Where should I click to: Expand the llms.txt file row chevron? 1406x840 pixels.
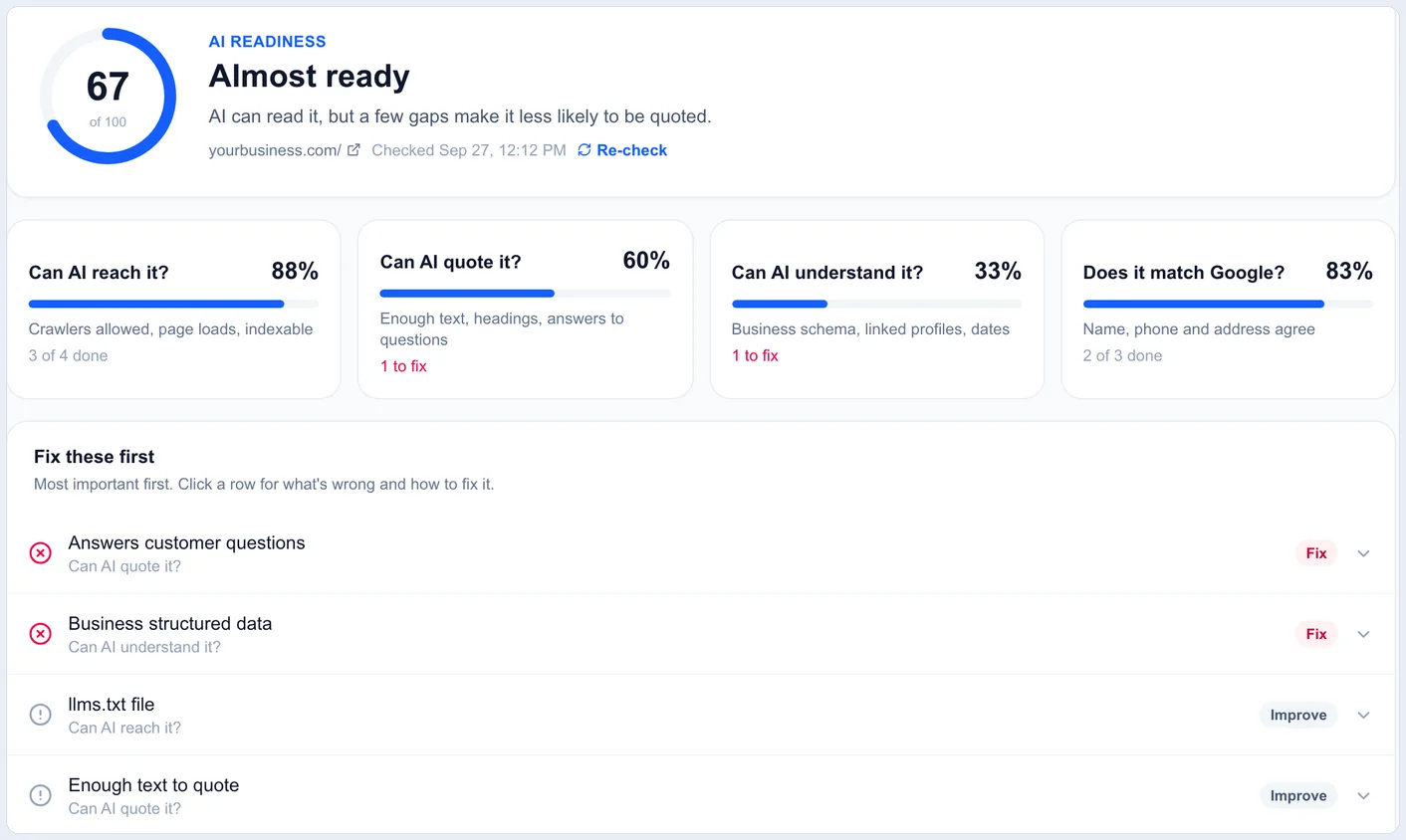[x=1364, y=715]
